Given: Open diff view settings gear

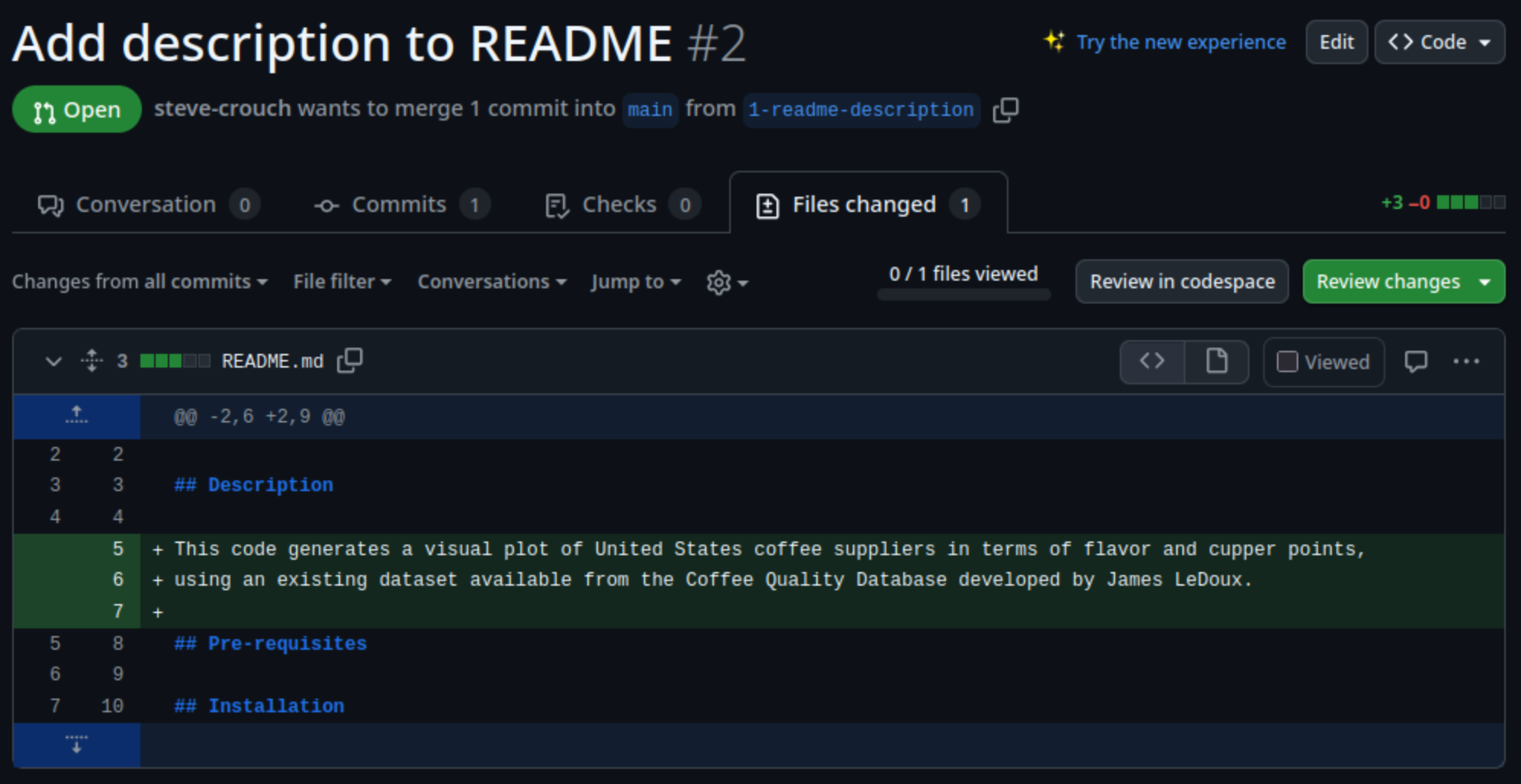Looking at the screenshot, I should point(727,282).
